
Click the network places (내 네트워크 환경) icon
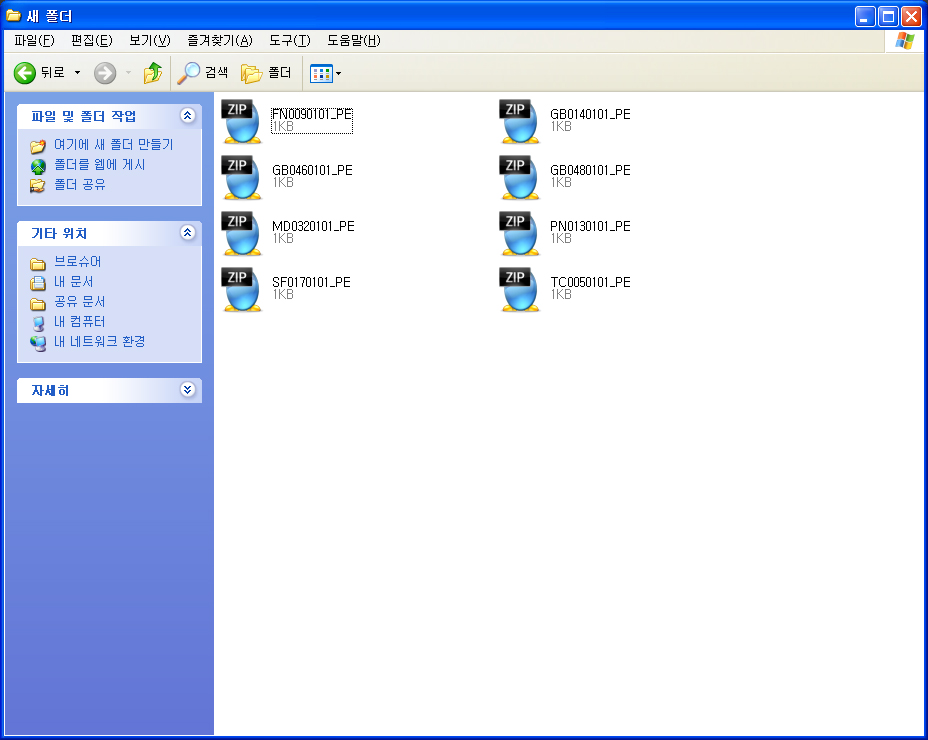point(38,343)
